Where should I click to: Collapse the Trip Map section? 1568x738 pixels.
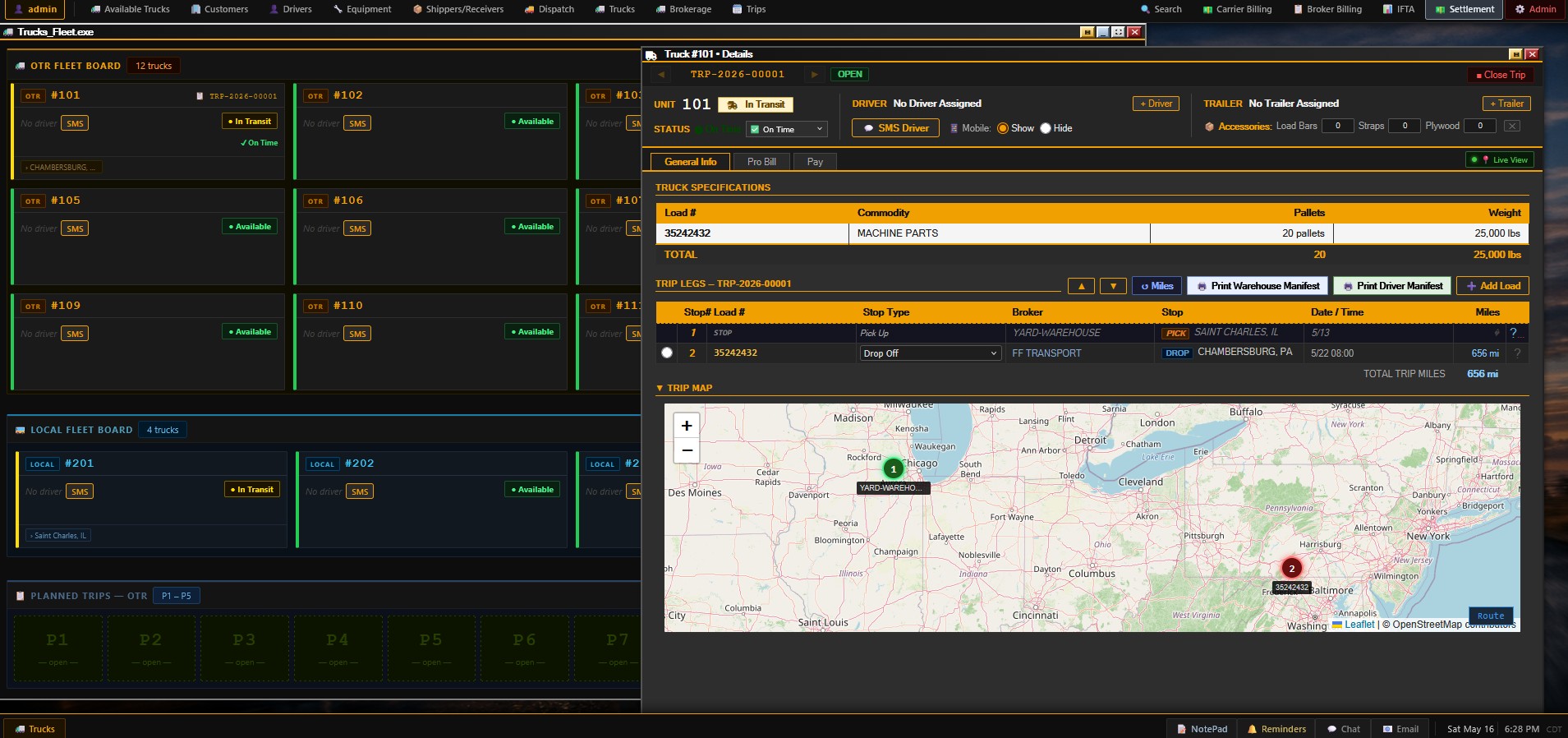(683, 388)
